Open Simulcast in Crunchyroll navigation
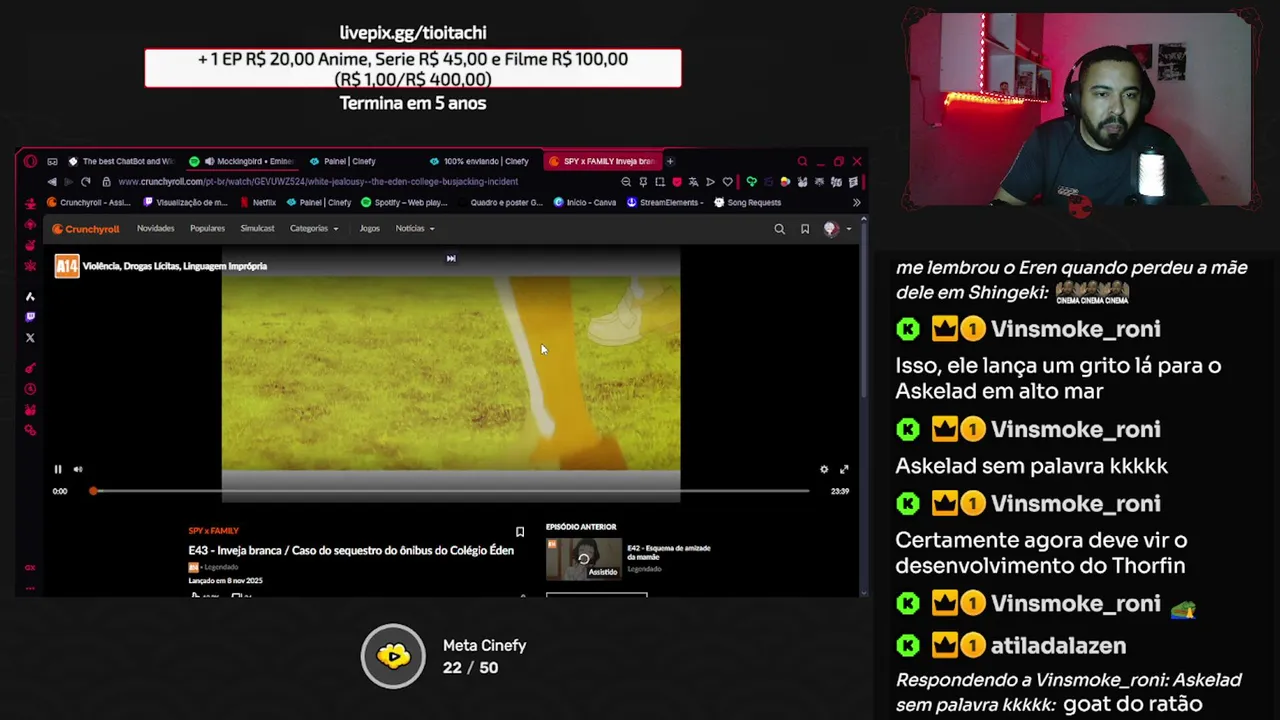Image resolution: width=1280 pixels, height=720 pixels. coord(257,228)
